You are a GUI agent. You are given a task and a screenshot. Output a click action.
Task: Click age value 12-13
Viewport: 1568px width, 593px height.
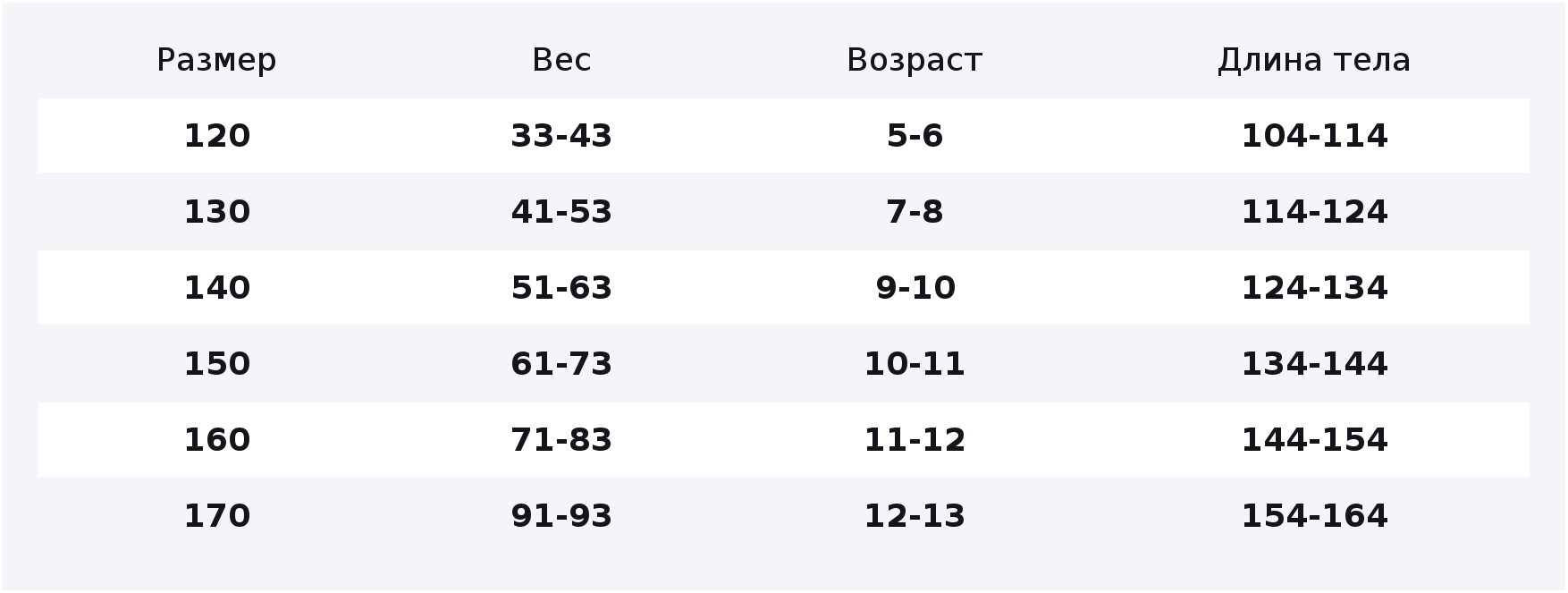click(915, 516)
